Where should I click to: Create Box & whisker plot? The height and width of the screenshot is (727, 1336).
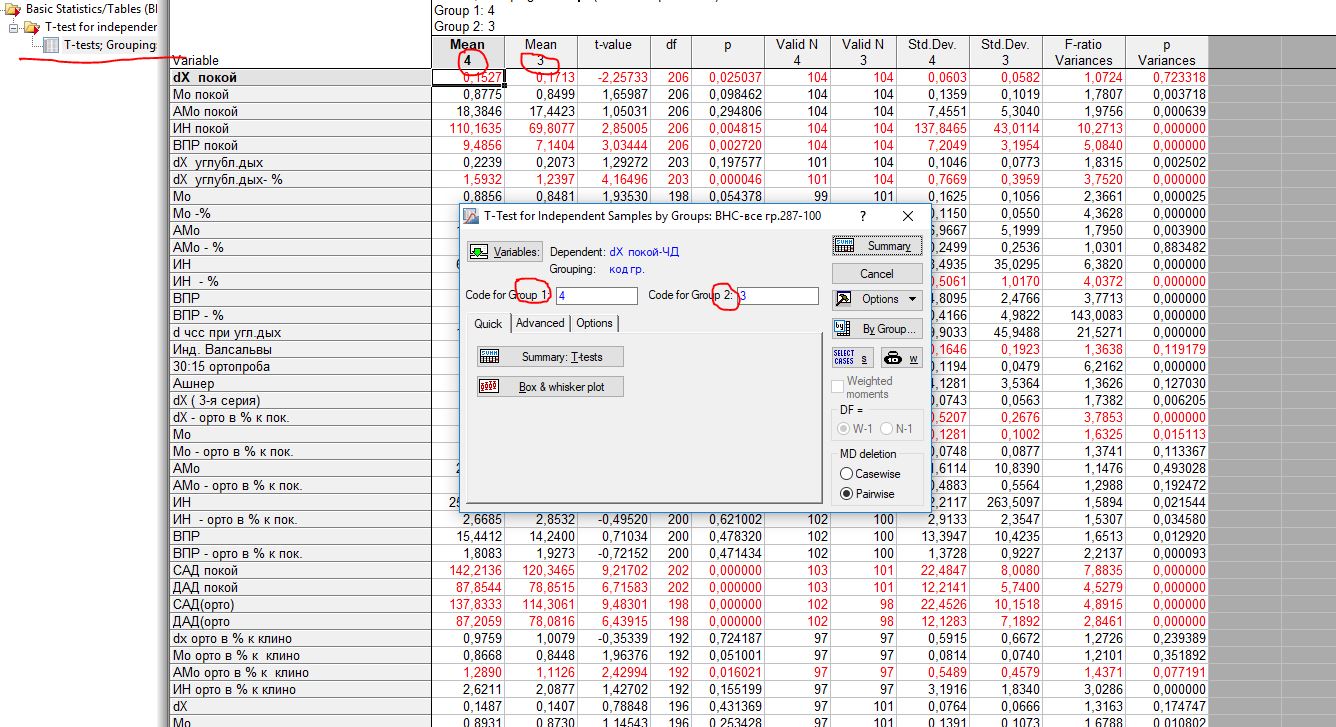click(x=550, y=387)
